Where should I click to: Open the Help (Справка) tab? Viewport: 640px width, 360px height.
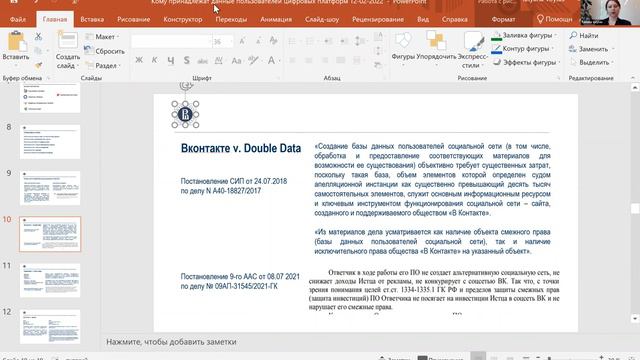tap(454, 19)
